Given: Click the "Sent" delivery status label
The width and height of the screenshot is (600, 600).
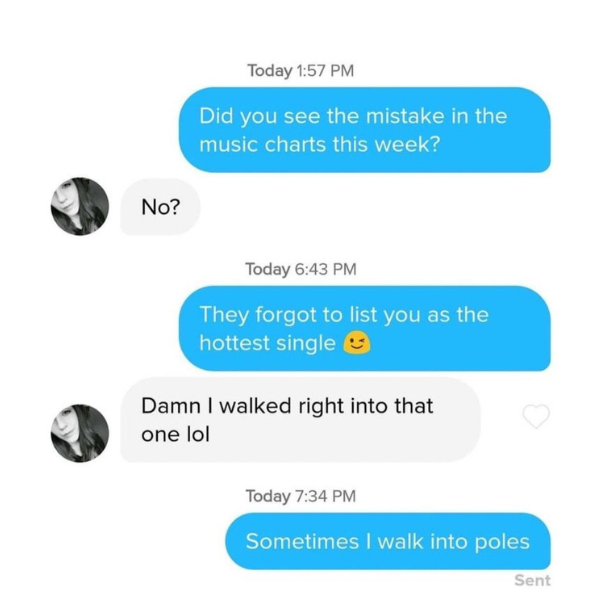Looking at the screenshot, I should (x=532, y=580).
